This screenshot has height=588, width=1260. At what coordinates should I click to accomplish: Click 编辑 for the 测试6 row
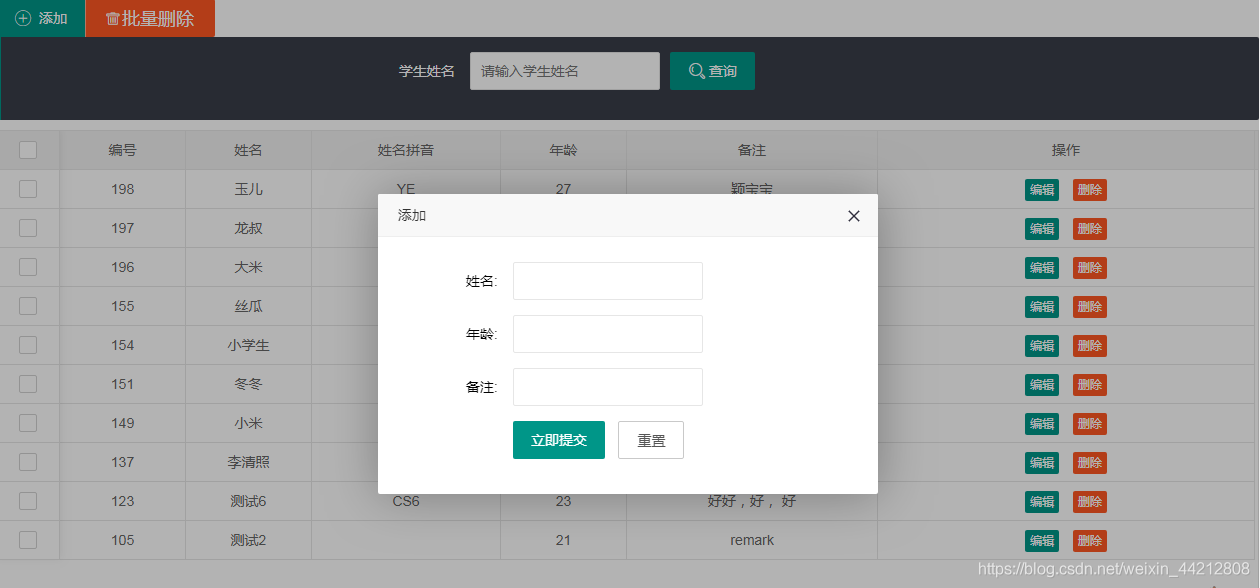pyautogui.click(x=1041, y=501)
